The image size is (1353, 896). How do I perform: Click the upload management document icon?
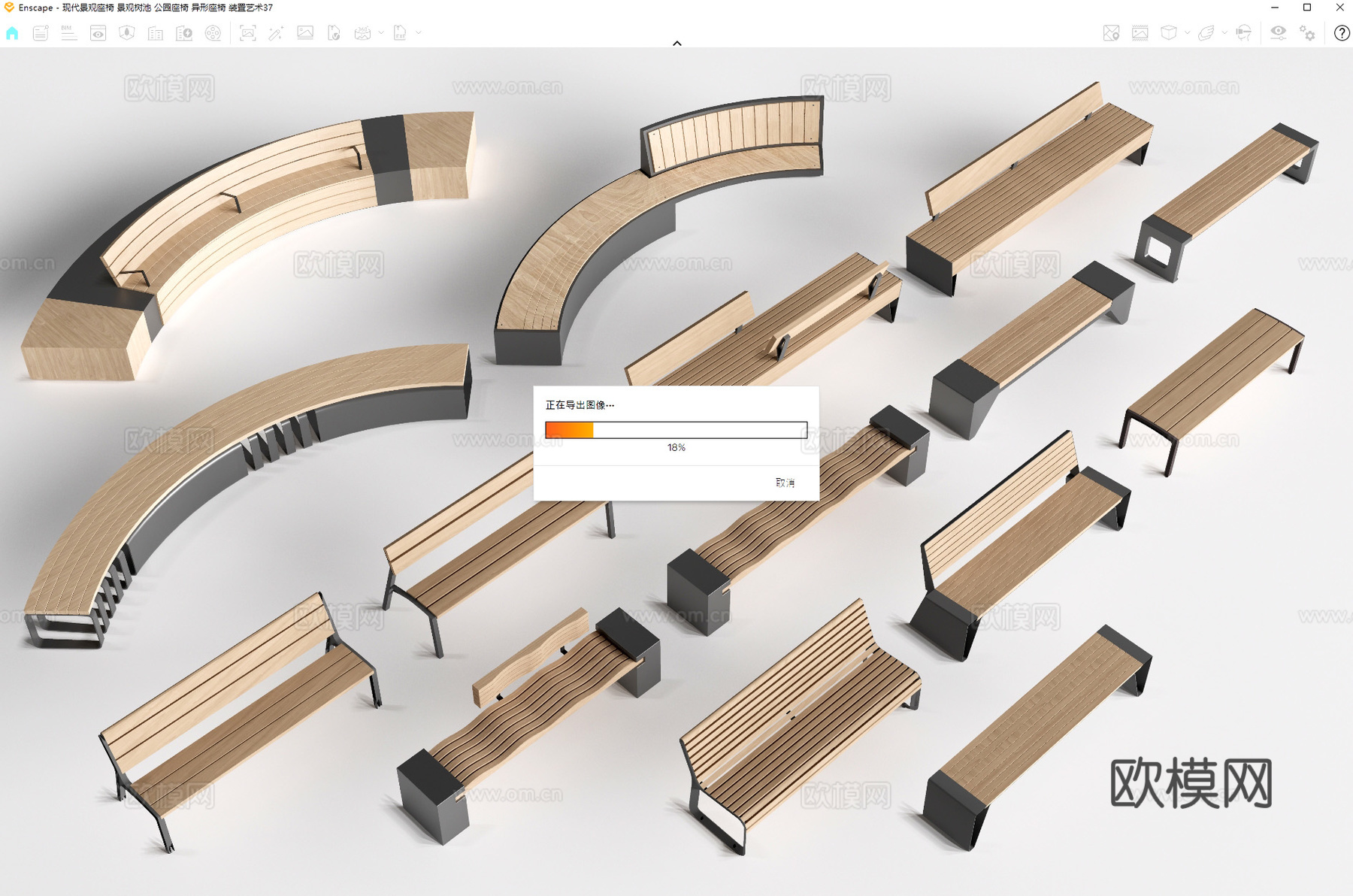334,33
